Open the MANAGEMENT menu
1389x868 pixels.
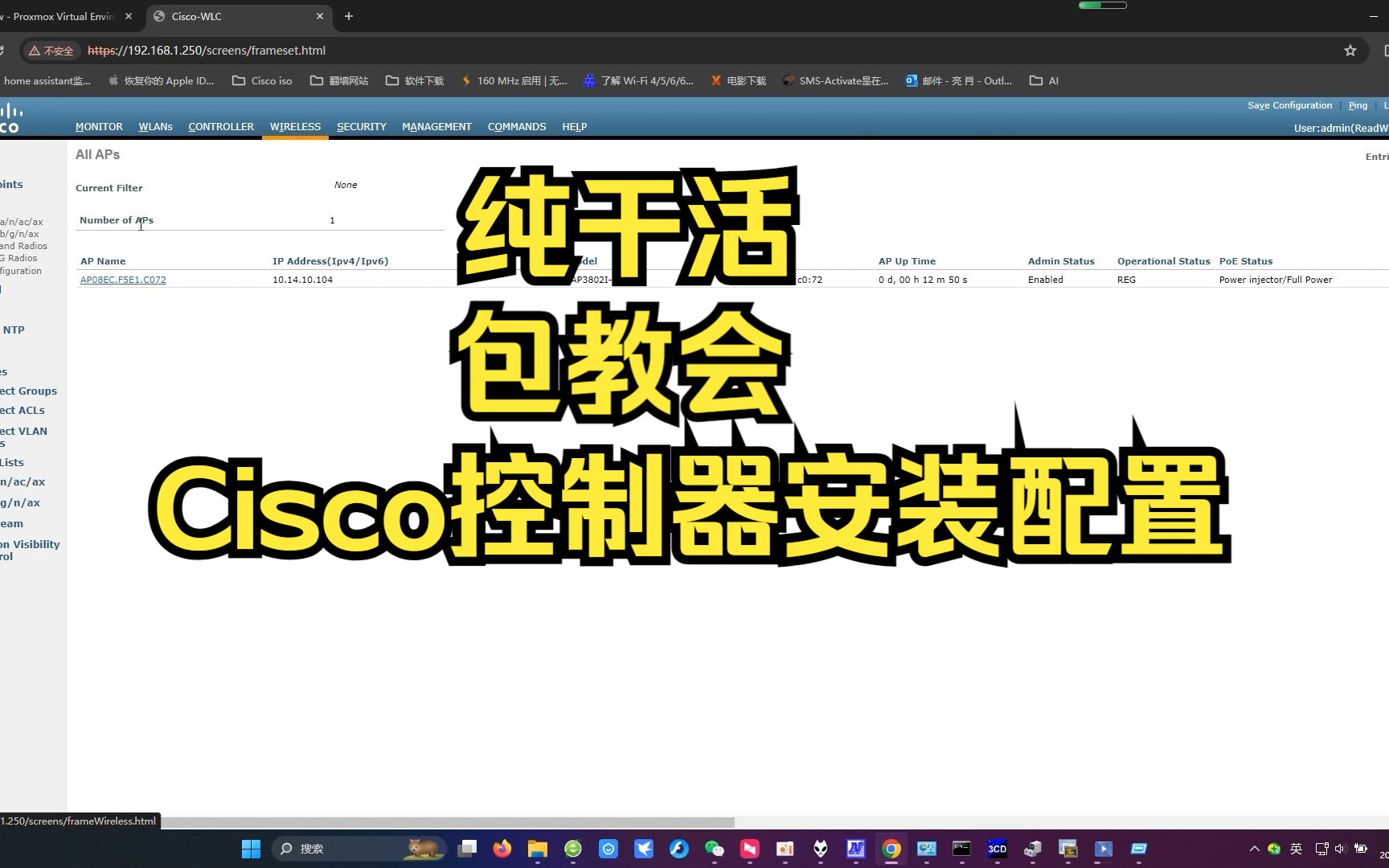[436, 127]
